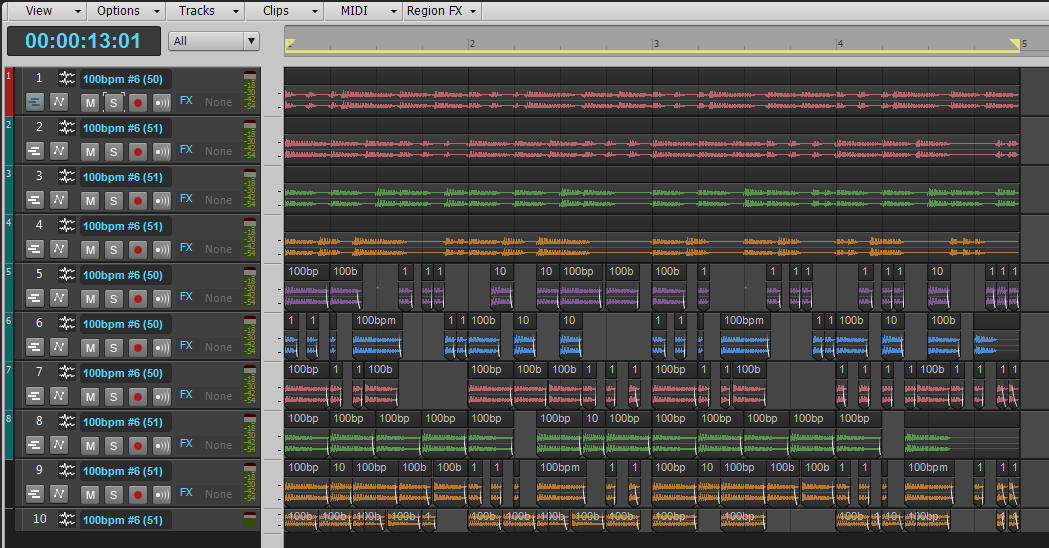This screenshot has height=548, width=1049.
Task: Open edit filter None dropdown on track 9
Action: click(x=219, y=494)
